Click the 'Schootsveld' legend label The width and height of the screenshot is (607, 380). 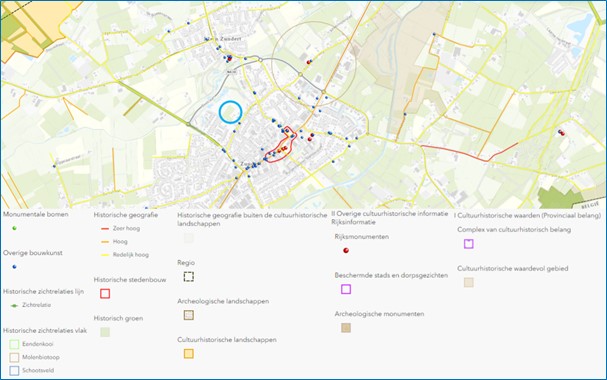[x=38, y=370]
